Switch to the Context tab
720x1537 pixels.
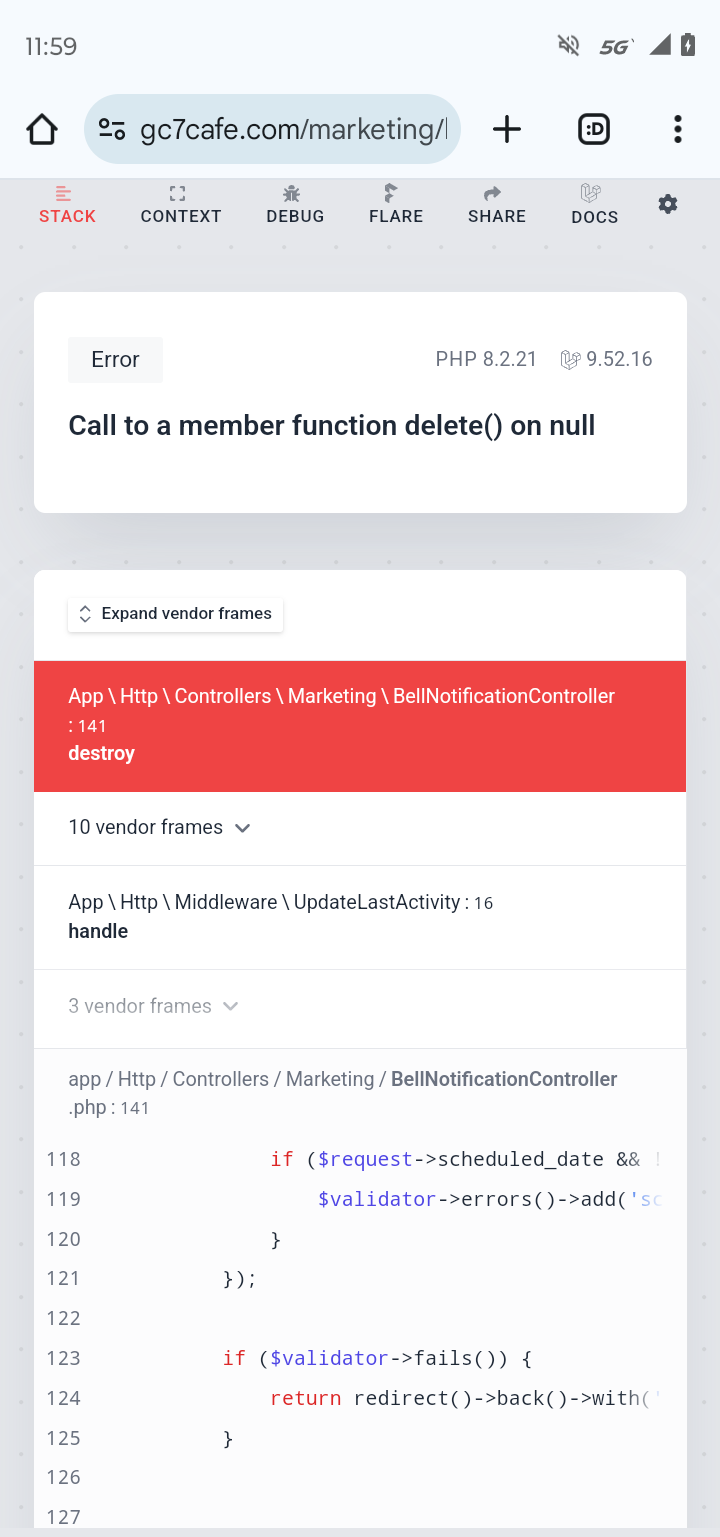coord(180,204)
